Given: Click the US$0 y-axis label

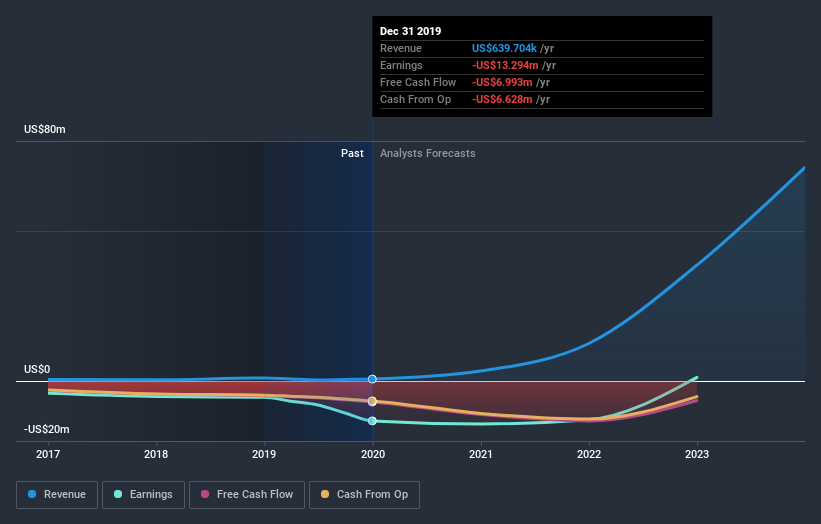Looking at the screenshot, I should pos(37,370).
